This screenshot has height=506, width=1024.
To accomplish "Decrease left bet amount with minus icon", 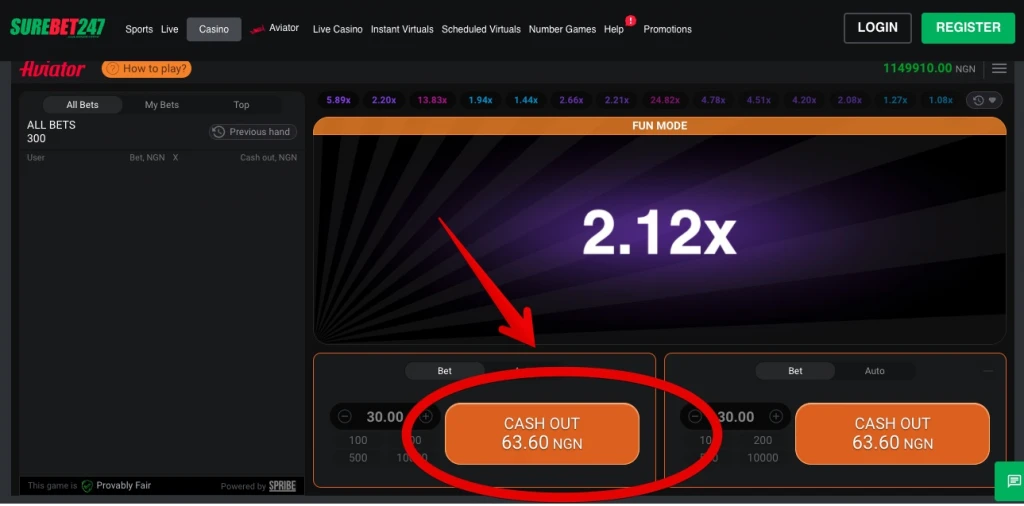I will coord(345,417).
